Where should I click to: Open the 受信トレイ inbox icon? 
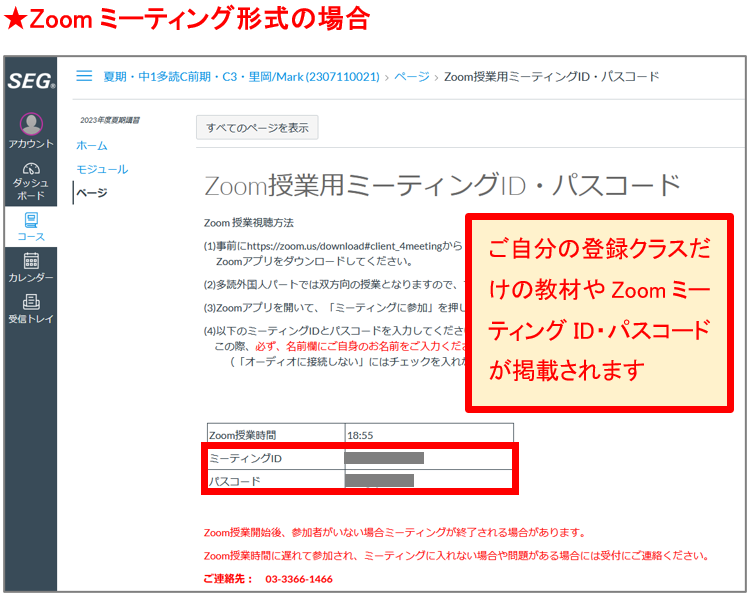(31, 303)
